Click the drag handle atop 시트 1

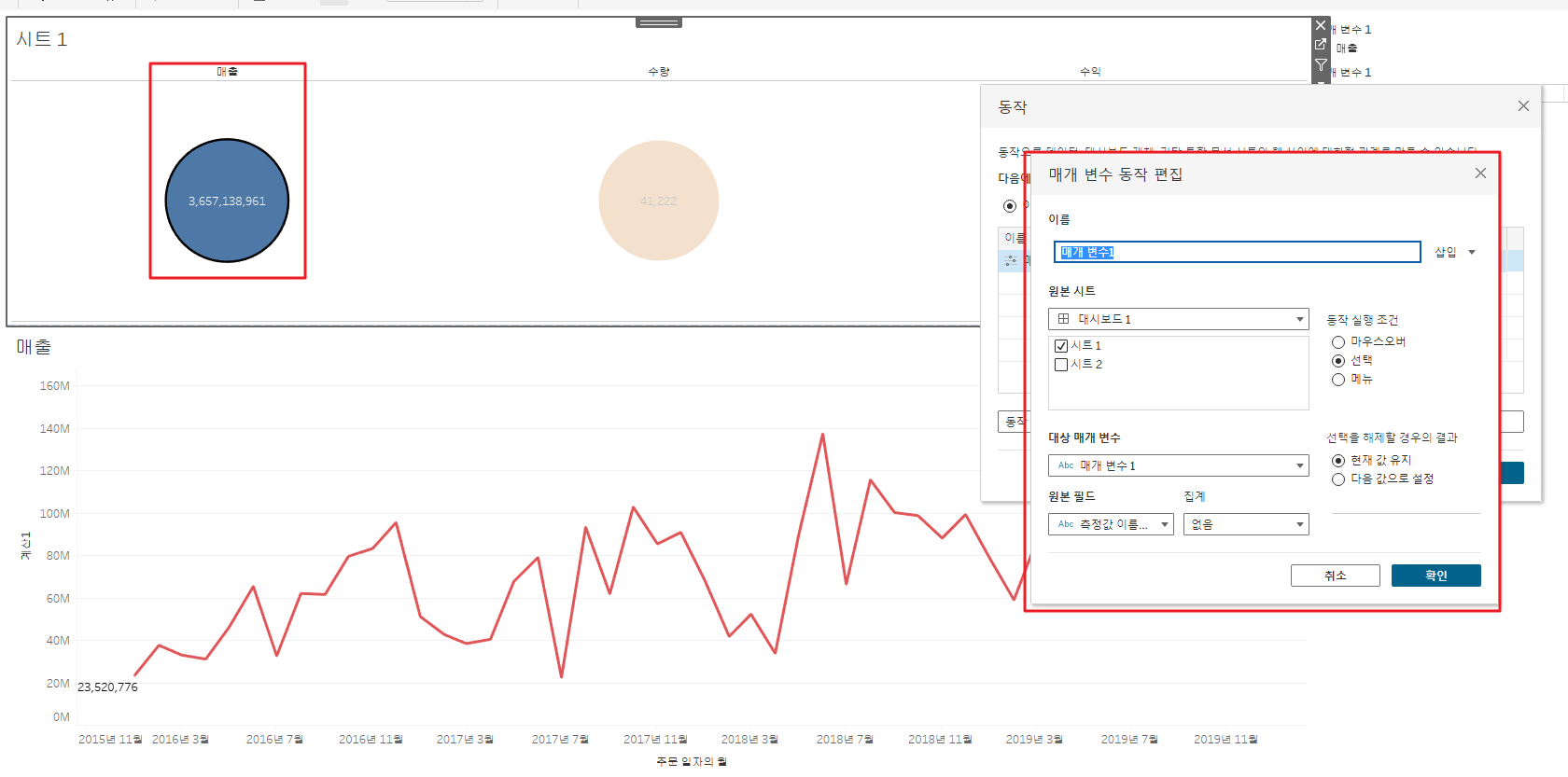pos(659,22)
